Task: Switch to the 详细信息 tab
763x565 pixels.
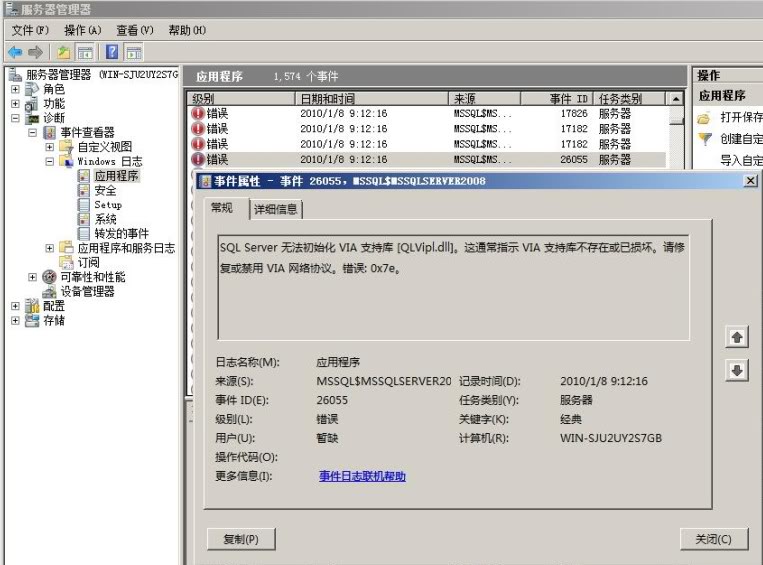Action: (x=275, y=209)
